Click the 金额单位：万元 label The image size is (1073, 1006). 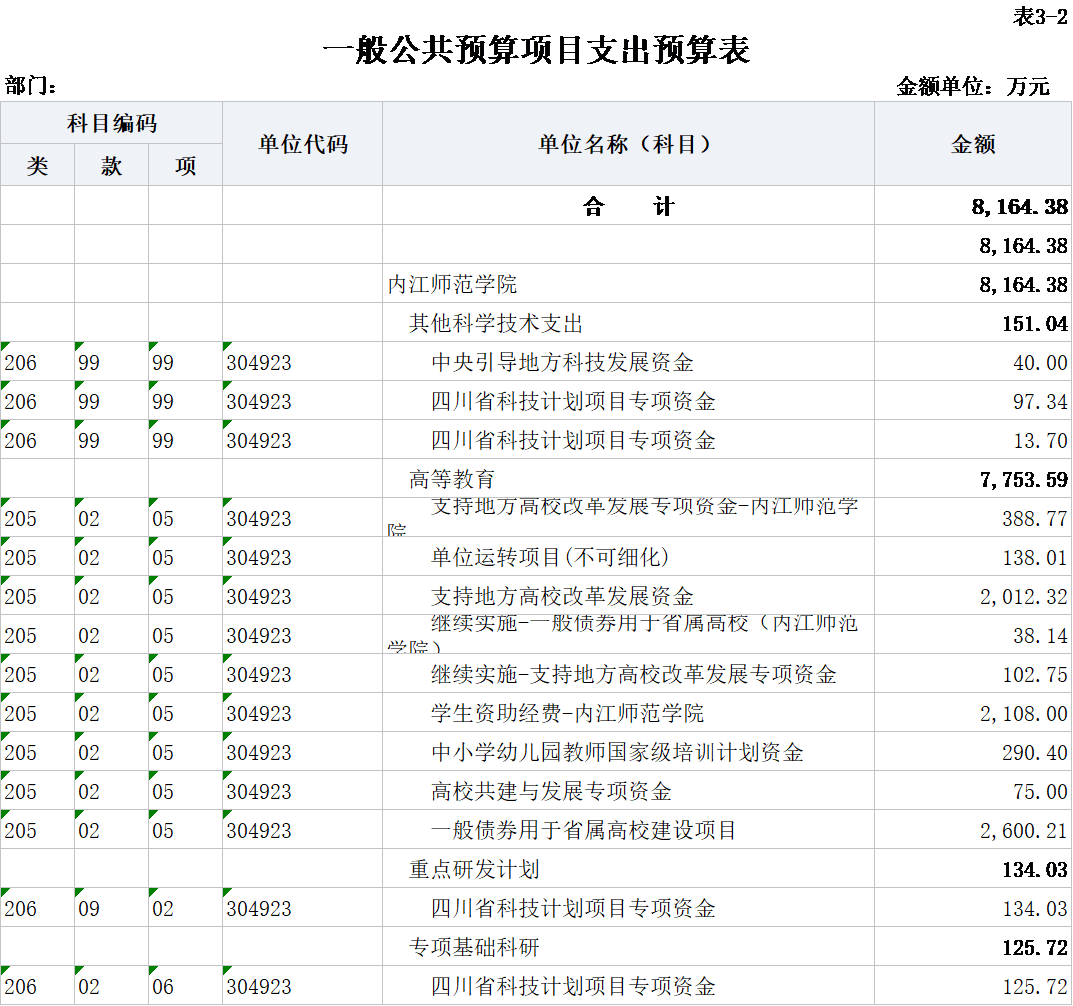click(x=973, y=86)
